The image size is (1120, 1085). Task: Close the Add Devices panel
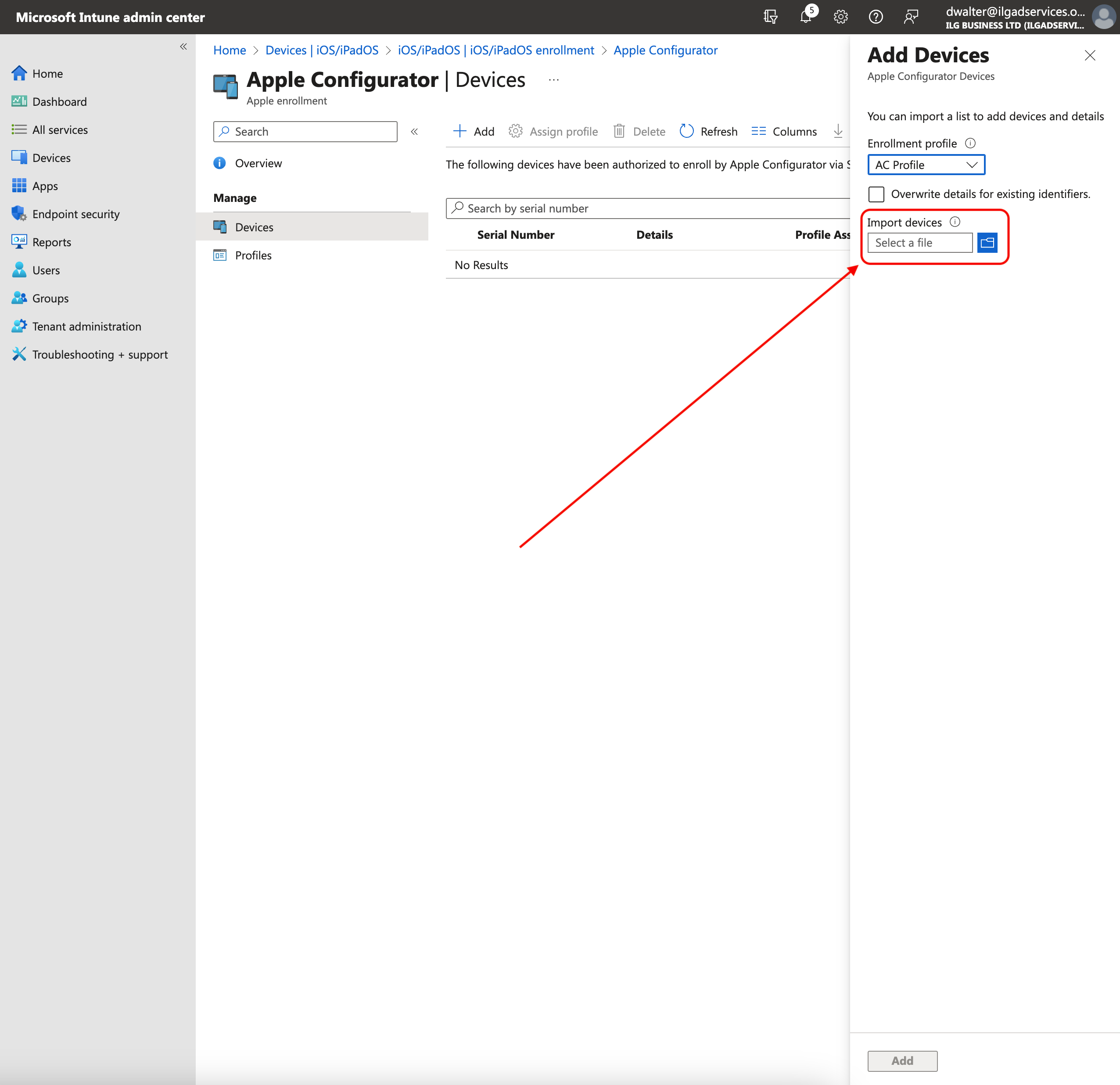tap(1090, 55)
